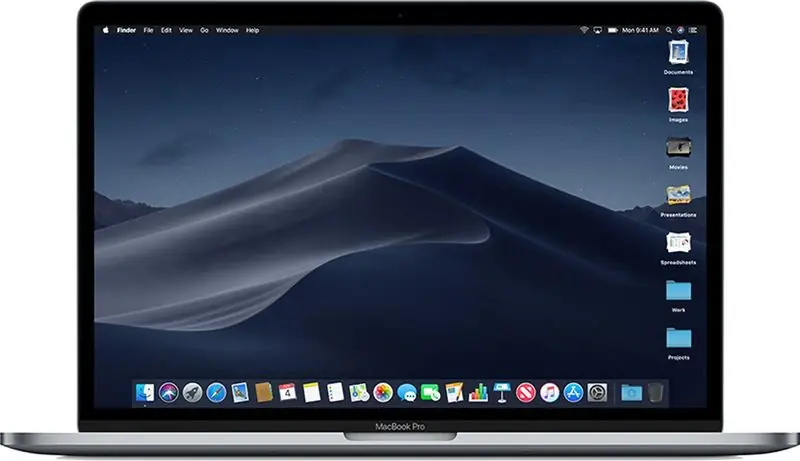Open App Store icon in Dock
The width and height of the screenshot is (800, 461).
pyautogui.click(x=573, y=393)
